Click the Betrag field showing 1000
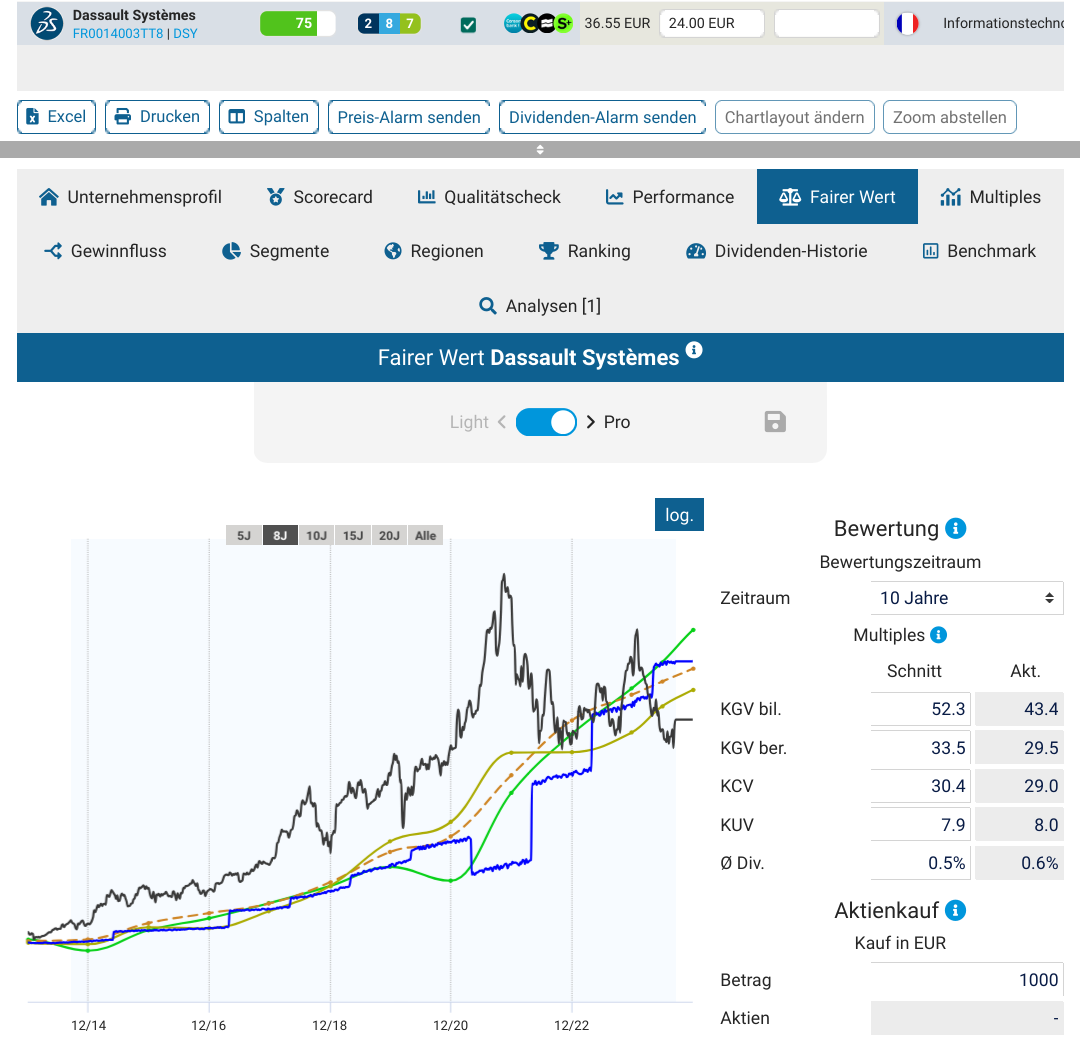Viewport: 1080px width, 1044px height. [x=966, y=980]
